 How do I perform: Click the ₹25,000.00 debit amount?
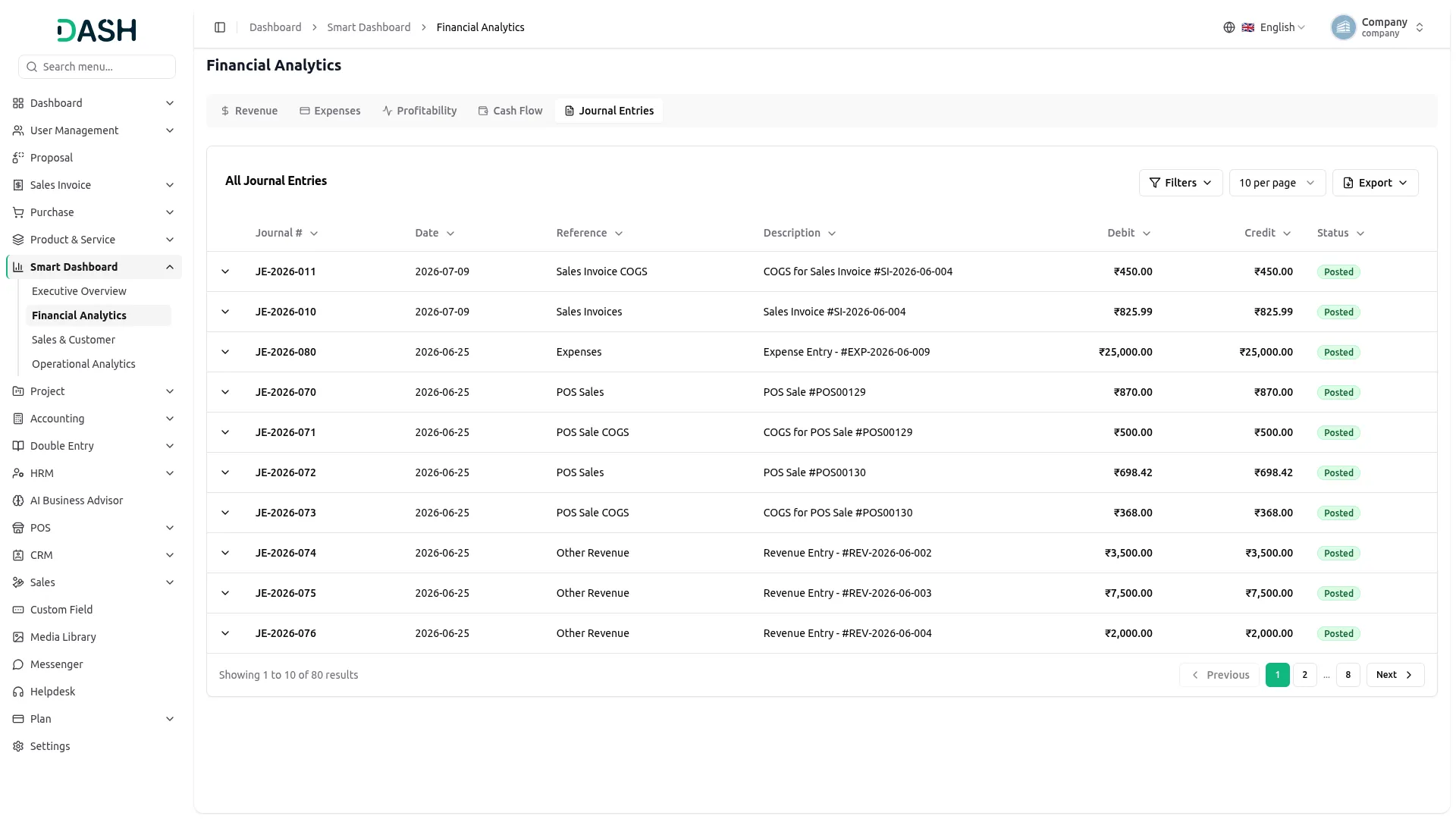tap(1125, 352)
